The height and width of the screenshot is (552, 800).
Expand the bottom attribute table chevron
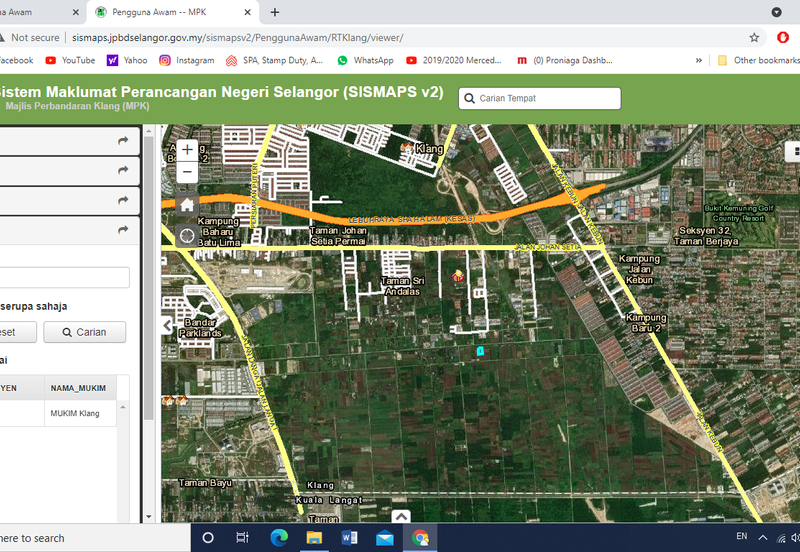[x=401, y=517]
